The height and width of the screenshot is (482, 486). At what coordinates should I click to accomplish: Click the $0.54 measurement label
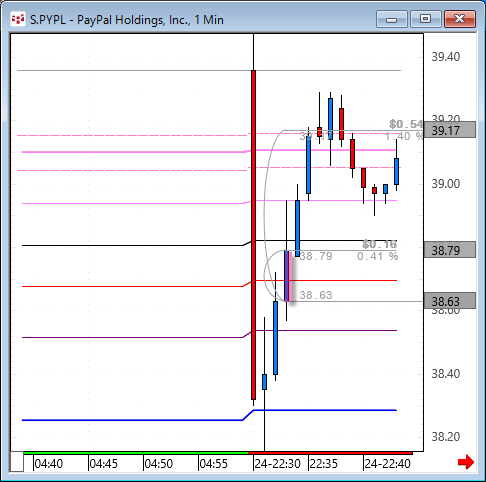coord(406,124)
